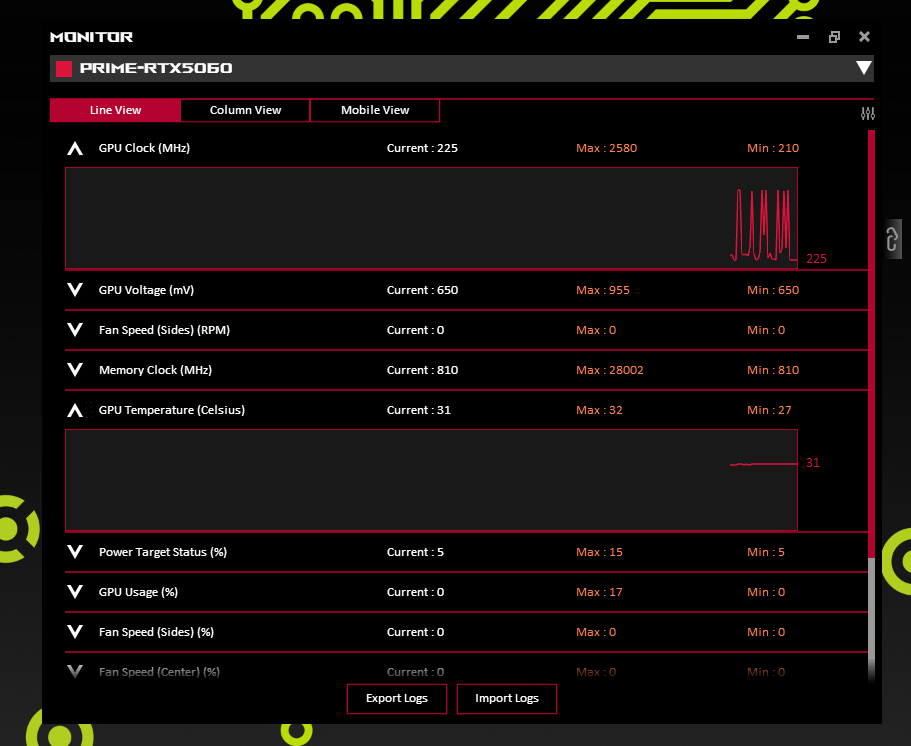Click the 225 readout beside the clock graph
911x746 pixels.
coord(816,259)
